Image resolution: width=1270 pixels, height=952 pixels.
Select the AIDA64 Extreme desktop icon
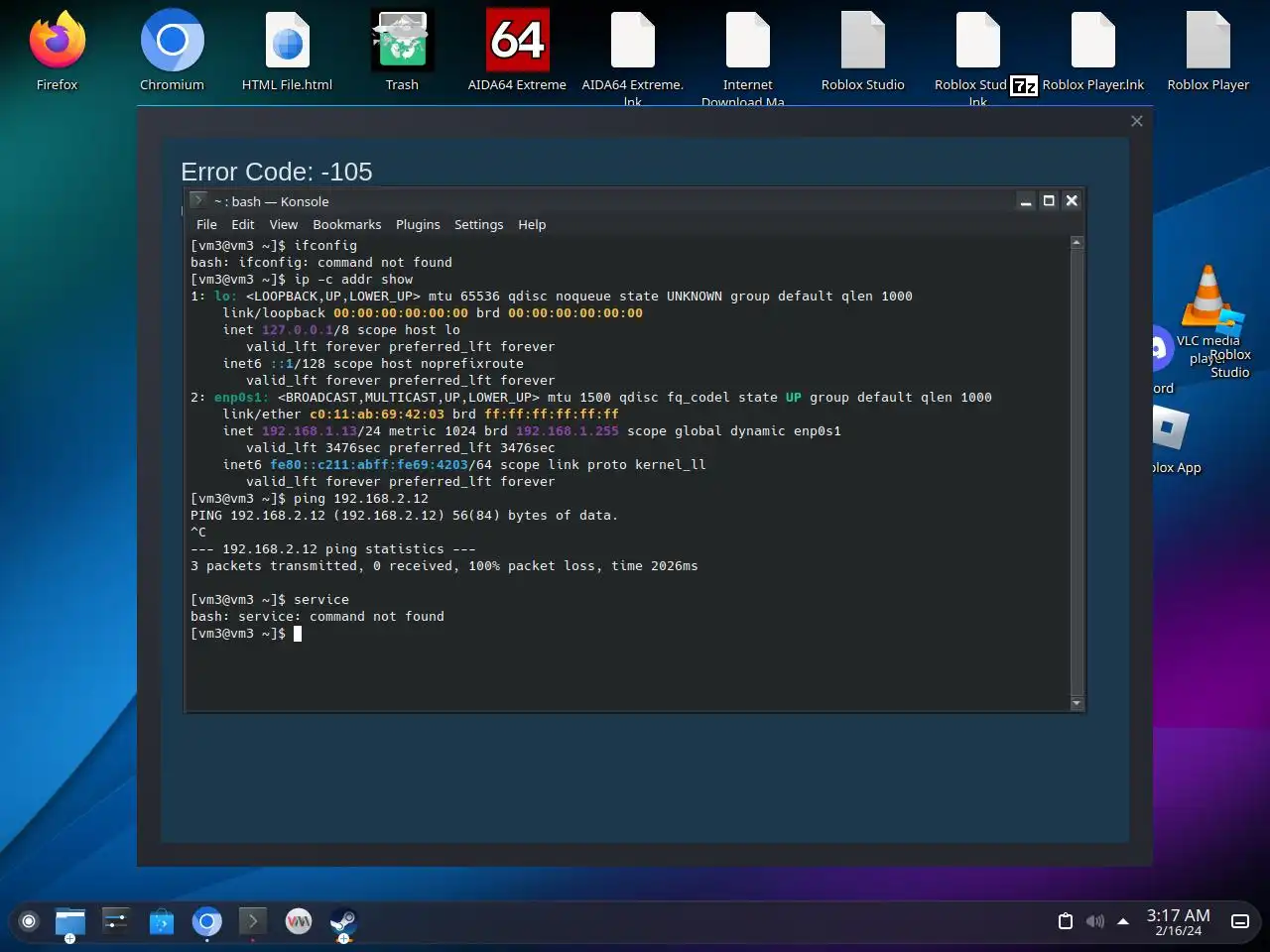tap(517, 52)
